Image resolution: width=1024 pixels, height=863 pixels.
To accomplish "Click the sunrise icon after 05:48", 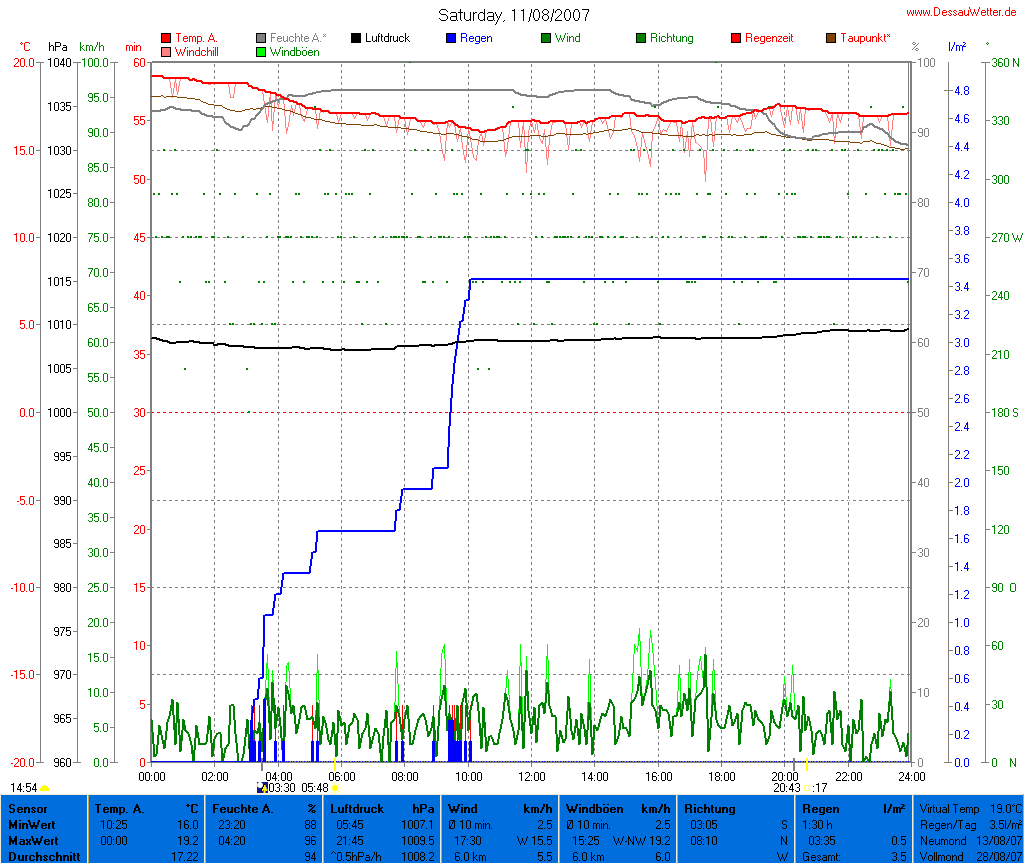I will 335,788.
